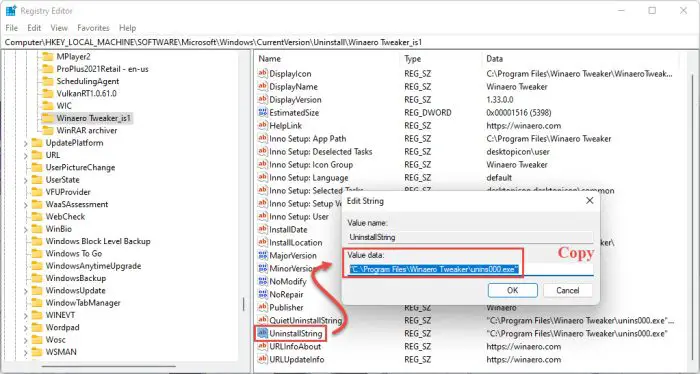Expand the WinBio registry key
The height and width of the screenshot is (374, 700).
(25, 229)
